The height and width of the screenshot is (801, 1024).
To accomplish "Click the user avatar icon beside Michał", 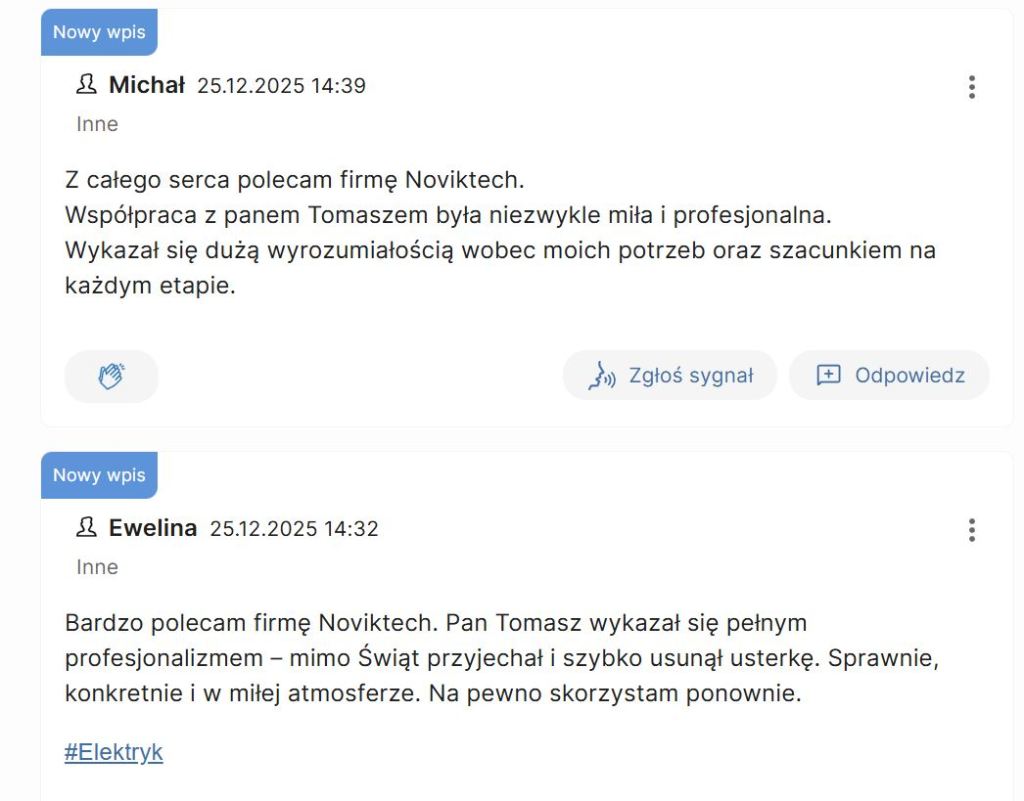I will coord(87,85).
